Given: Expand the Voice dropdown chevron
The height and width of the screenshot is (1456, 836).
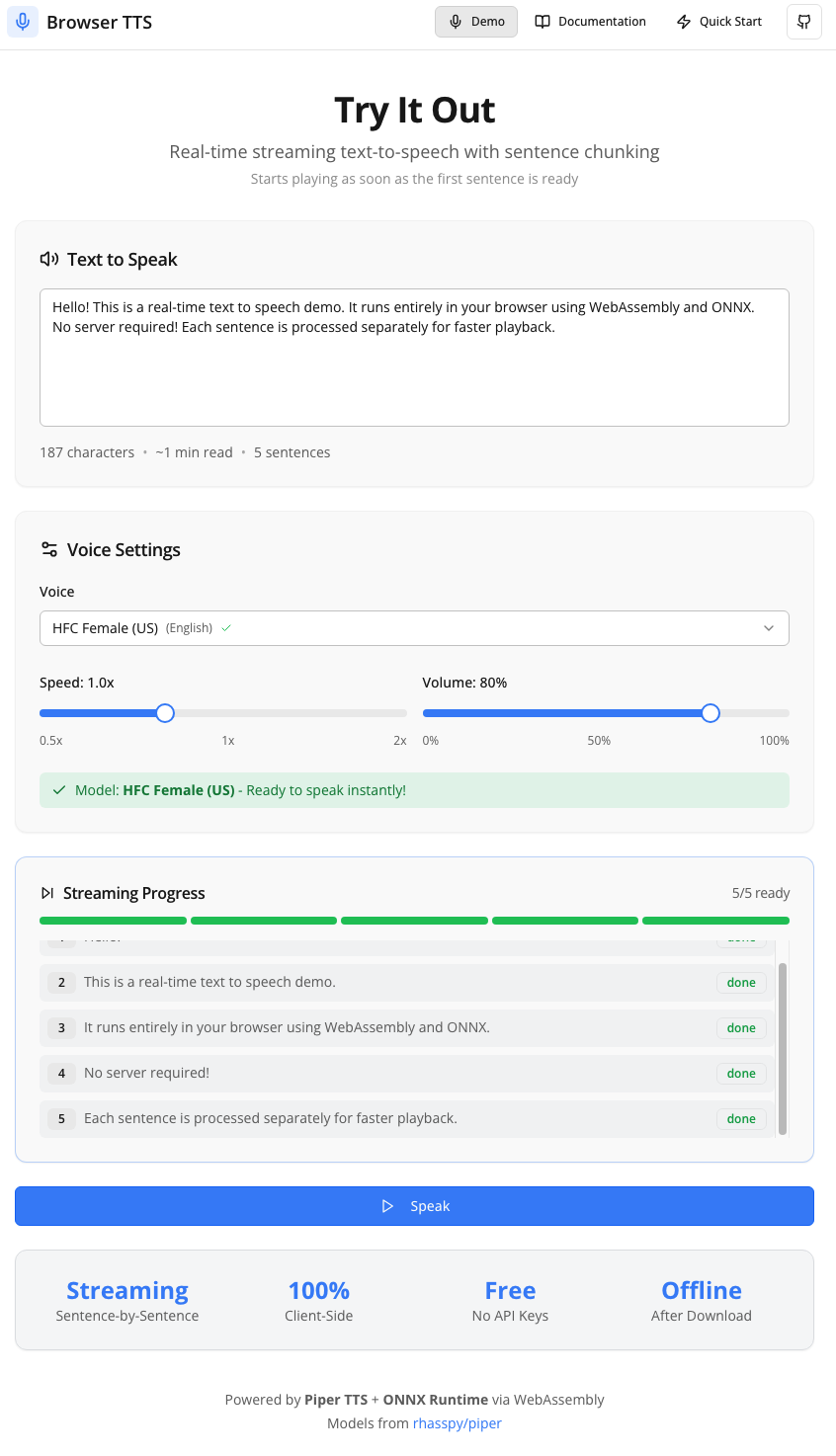Looking at the screenshot, I should click(769, 628).
